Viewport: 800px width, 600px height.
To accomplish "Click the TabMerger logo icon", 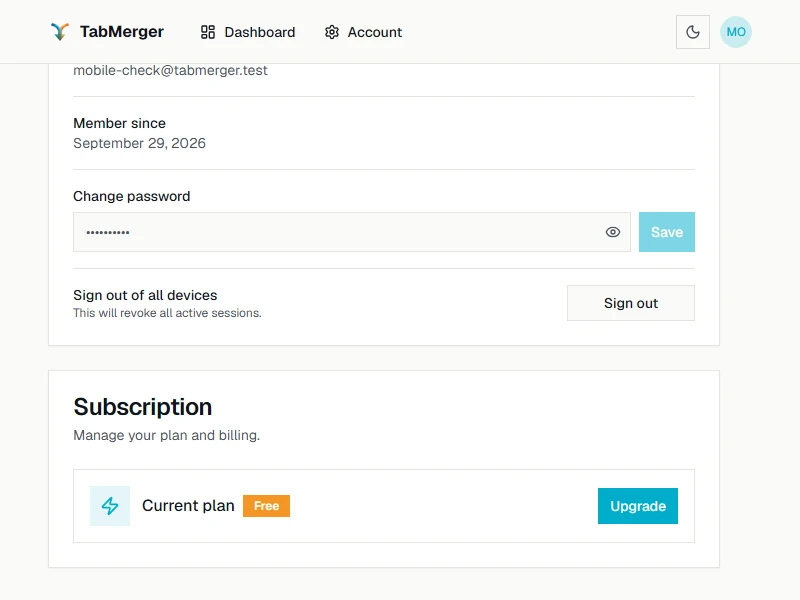I will click(60, 32).
